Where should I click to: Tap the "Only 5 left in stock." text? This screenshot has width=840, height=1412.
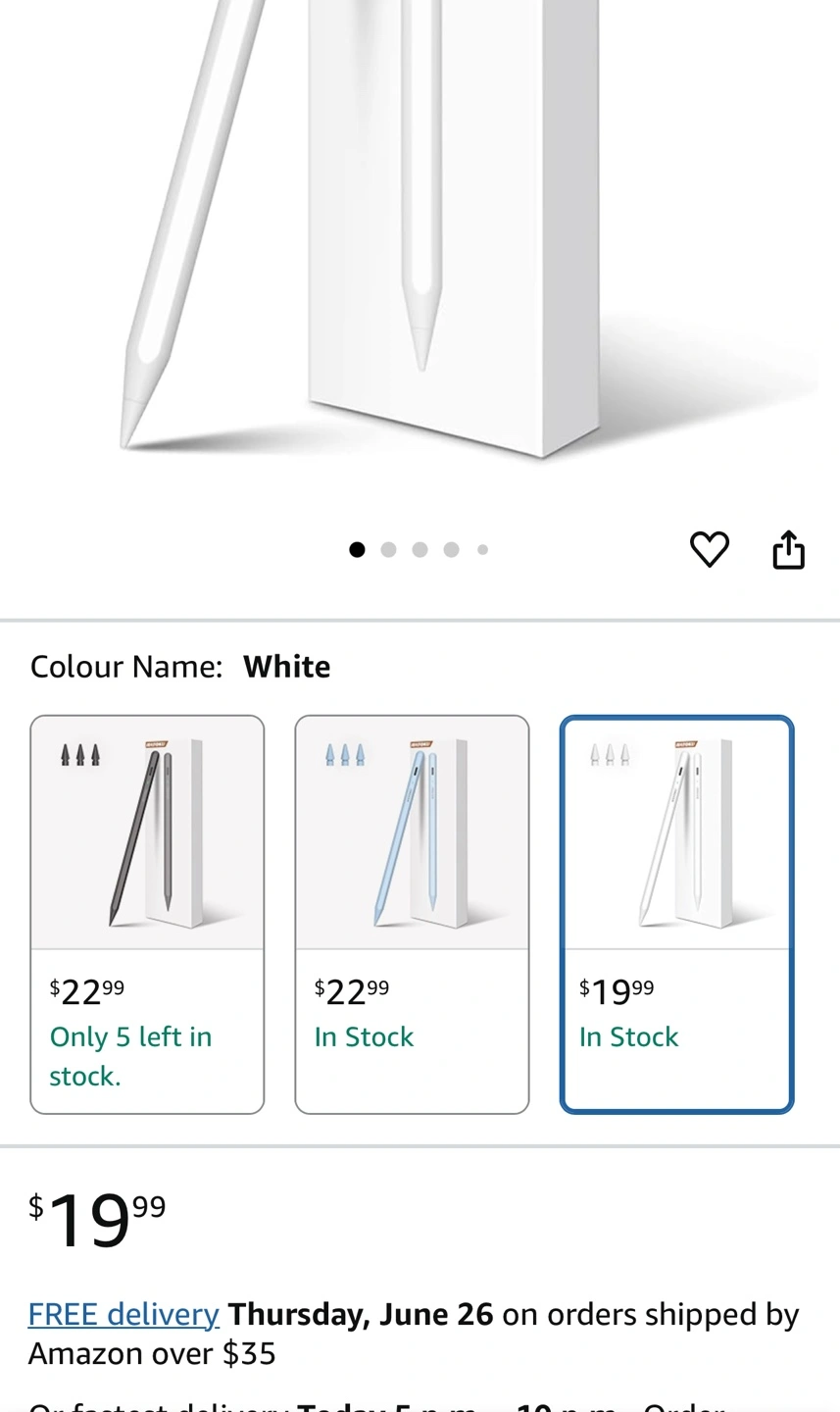[x=130, y=1056]
